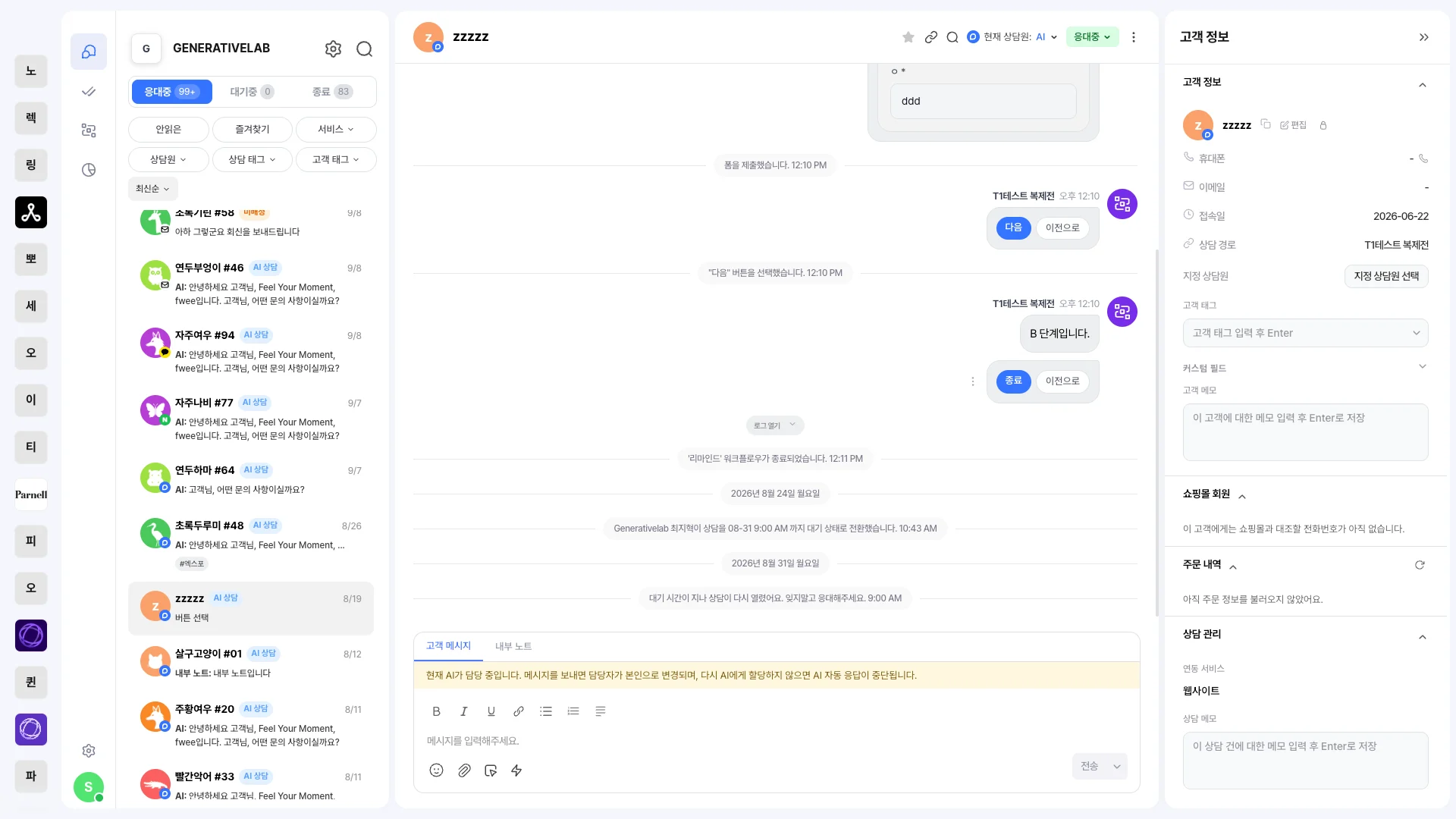Search within the zzzzz chat
The height and width of the screenshot is (819, 1456).
tap(952, 37)
